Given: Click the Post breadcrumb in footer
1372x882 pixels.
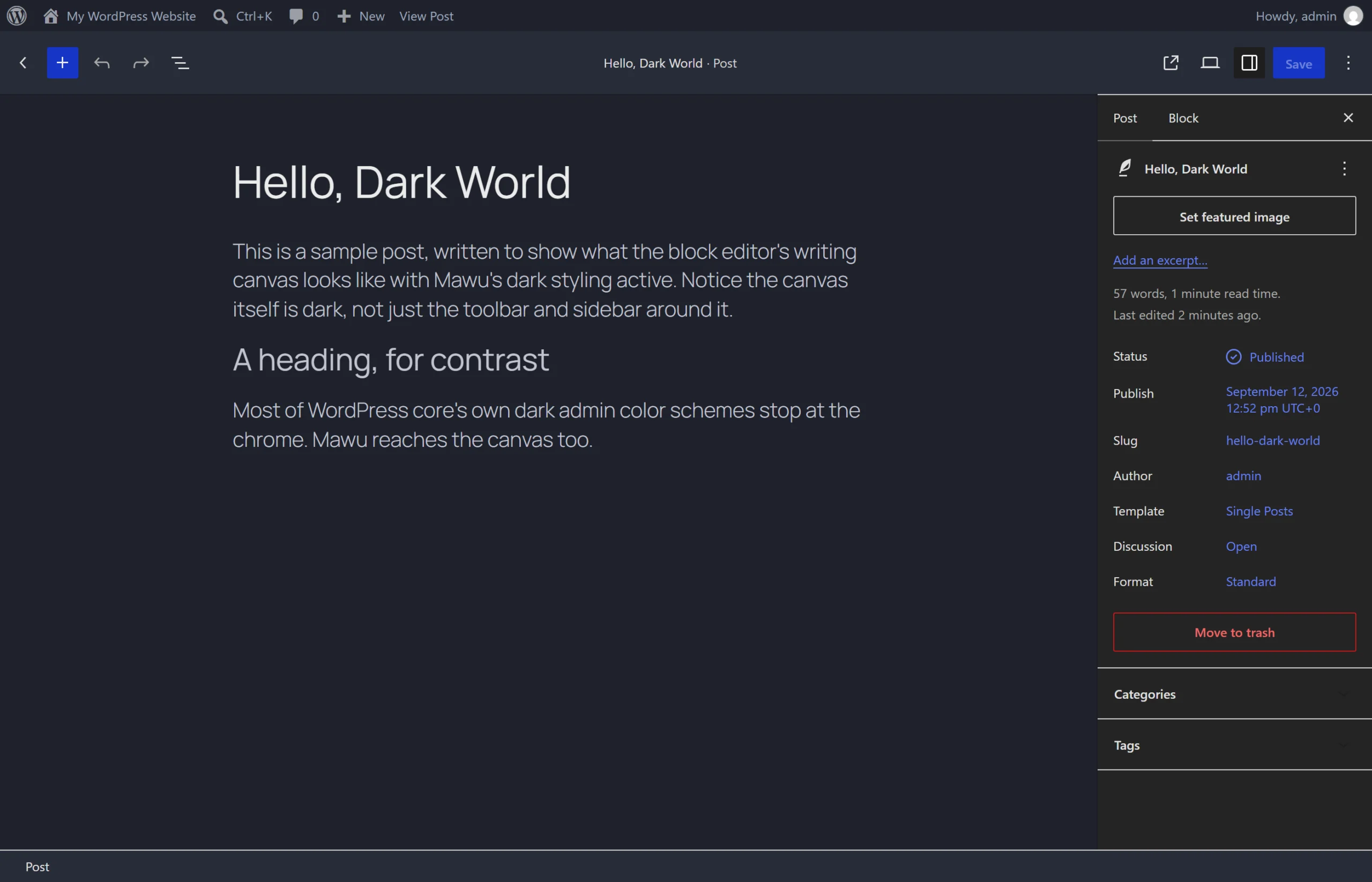Looking at the screenshot, I should click(37, 866).
